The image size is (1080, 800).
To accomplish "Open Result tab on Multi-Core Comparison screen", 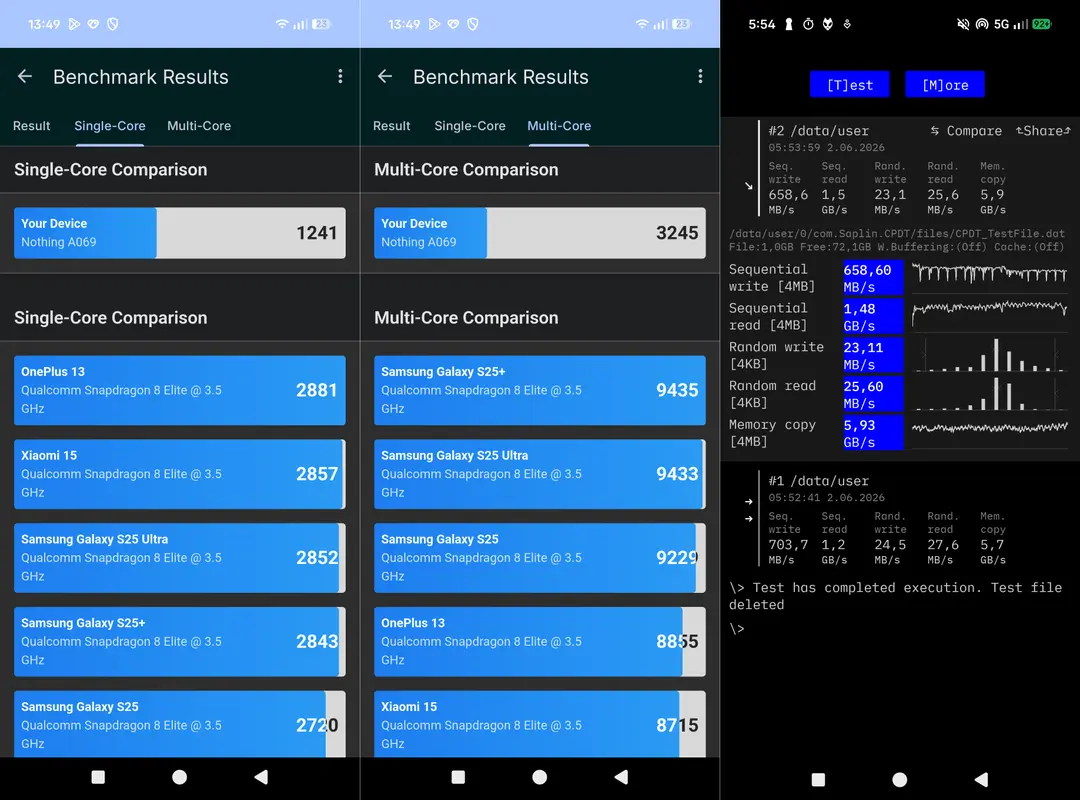I will 392,126.
